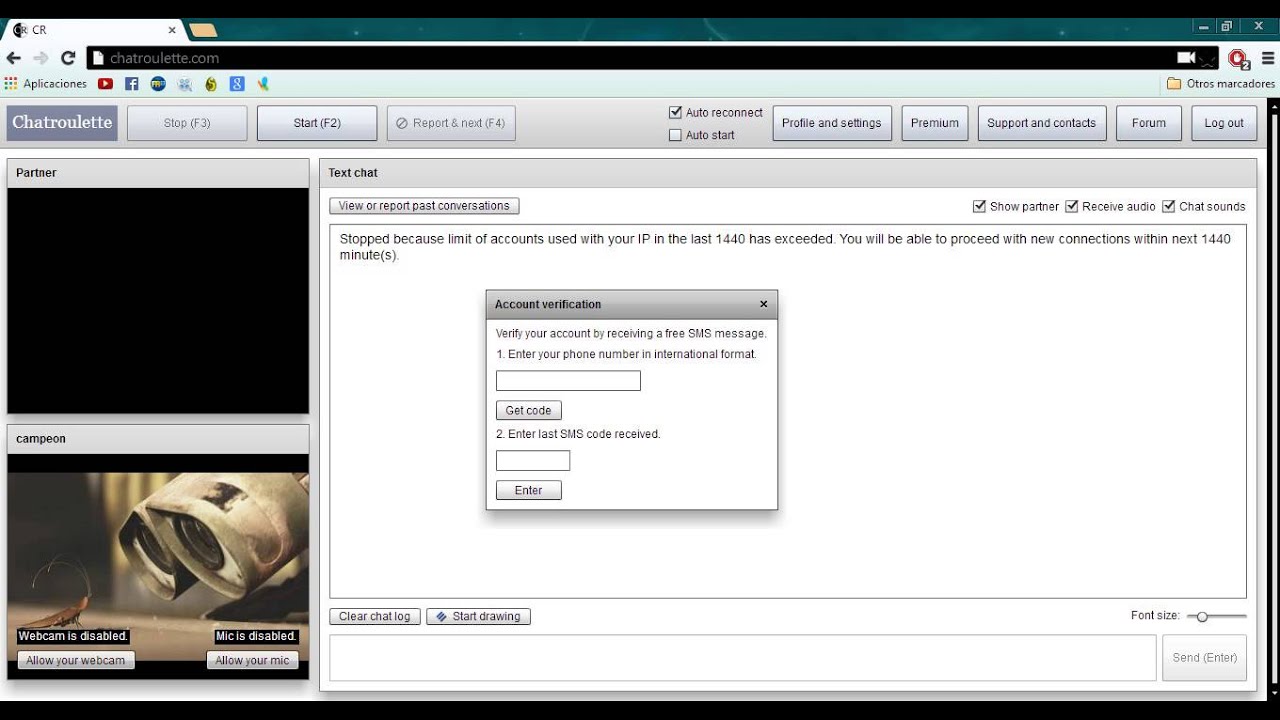The height and width of the screenshot is (720, 1280).
Task: Click the chat message text box
Action: 743,658
